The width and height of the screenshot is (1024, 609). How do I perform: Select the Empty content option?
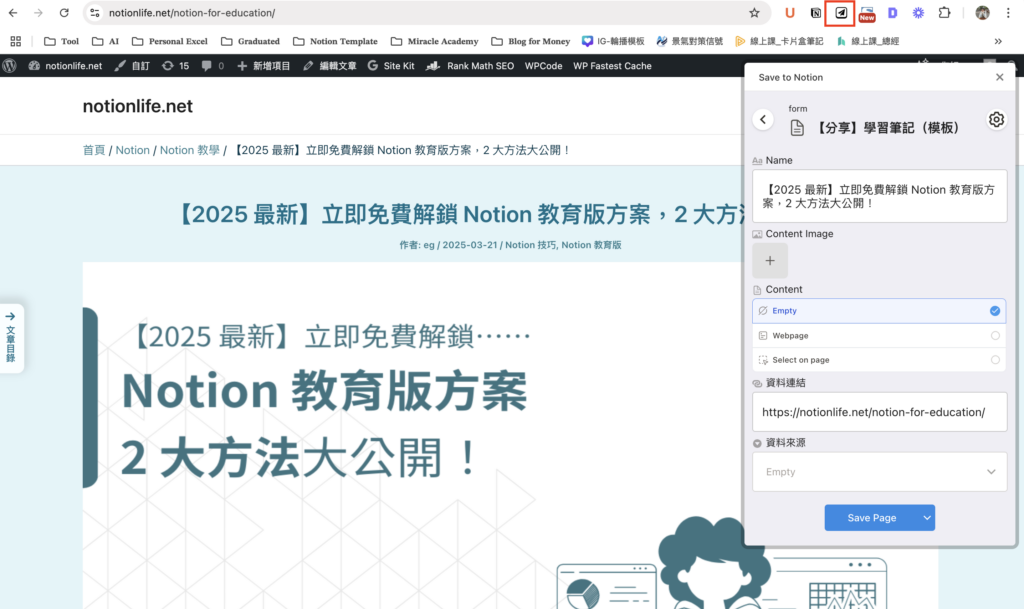coord(879,310)
